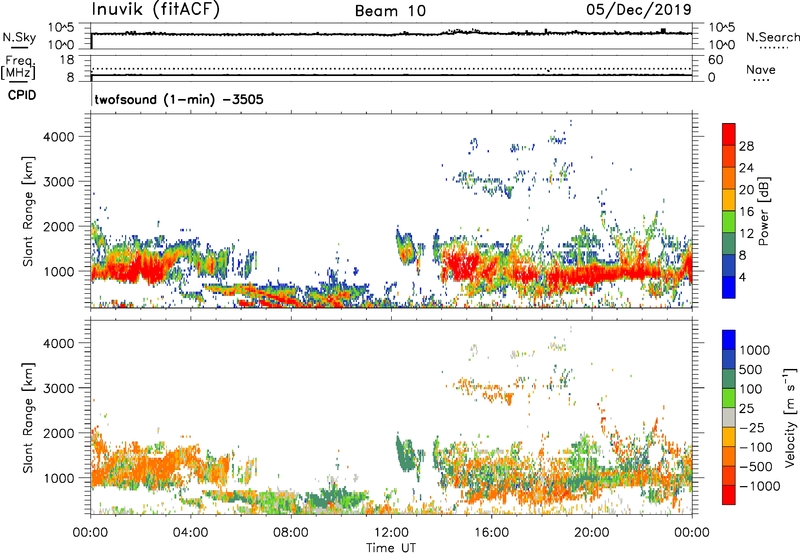This screenshot has height=554, width=800.
Task: Click the date label '05/Dec/2019'
Action: [639, 10]
